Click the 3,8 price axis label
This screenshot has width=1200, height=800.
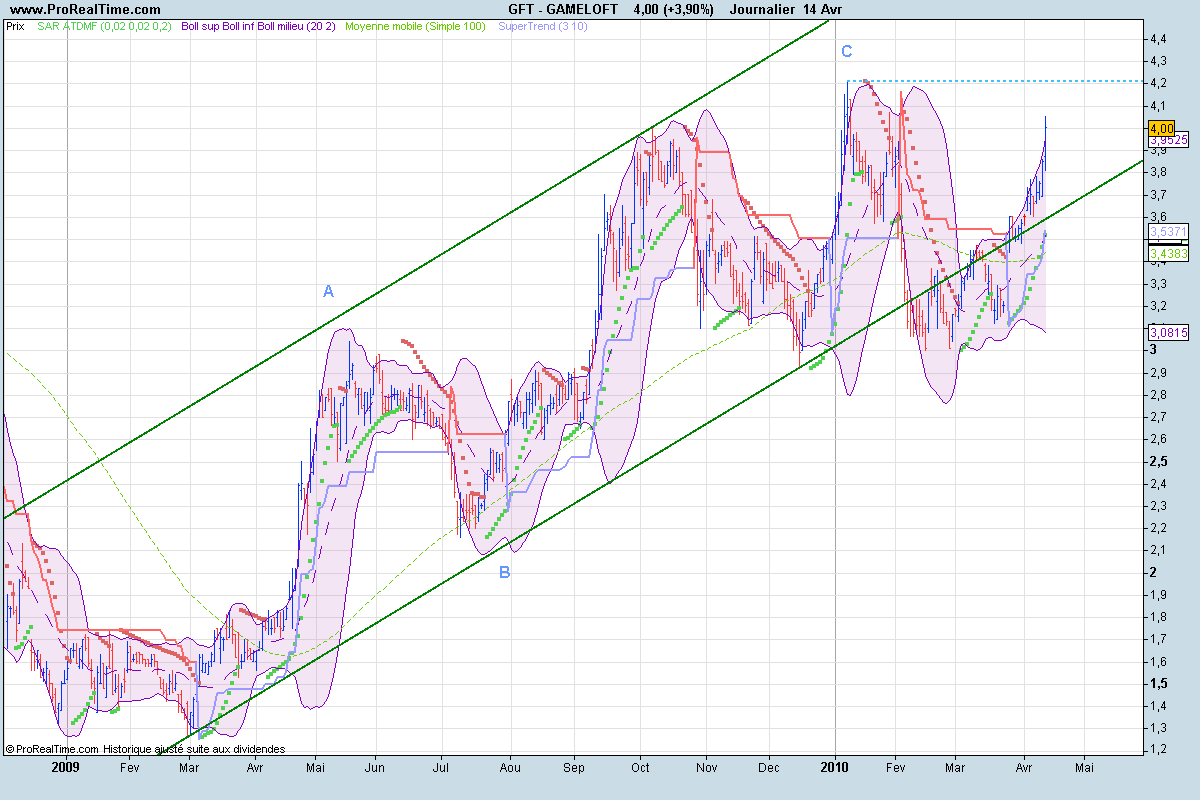(x=1157, y=172)
